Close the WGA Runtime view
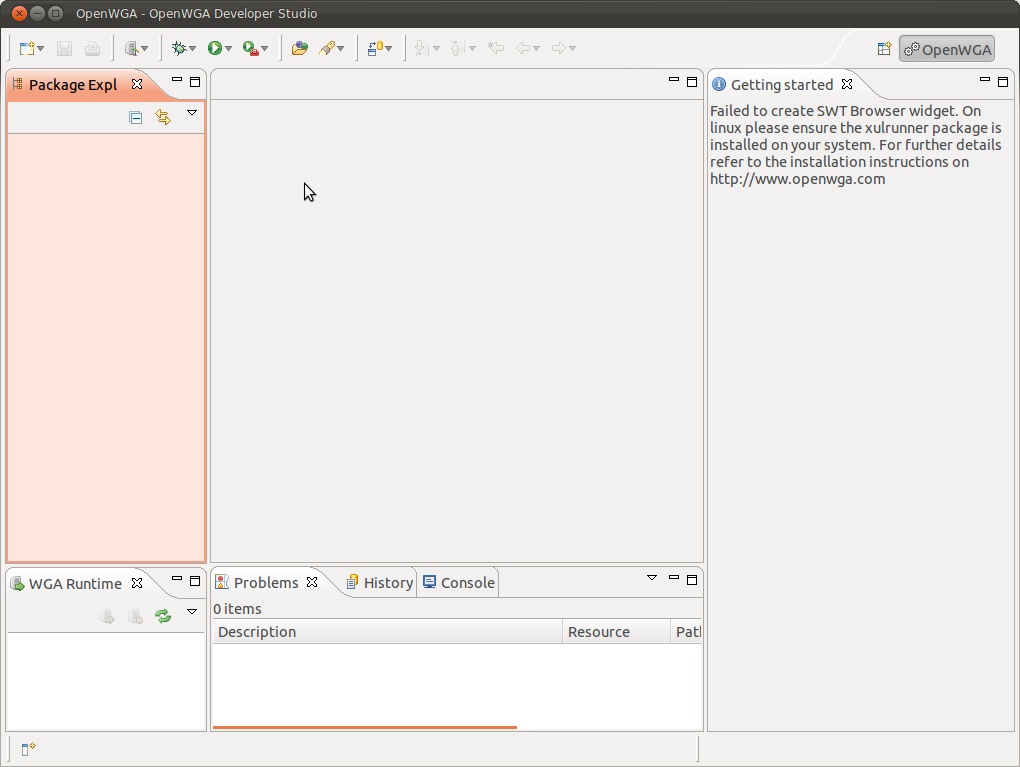The height and width of the screenshot is (767, 1020). click(137, 583)
